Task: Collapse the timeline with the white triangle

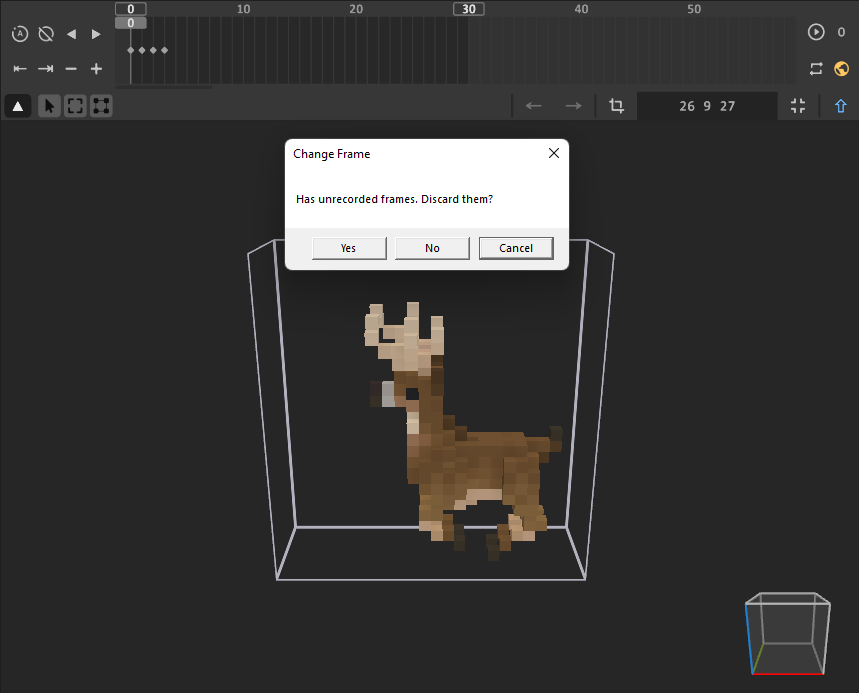Action: [18, 106]
